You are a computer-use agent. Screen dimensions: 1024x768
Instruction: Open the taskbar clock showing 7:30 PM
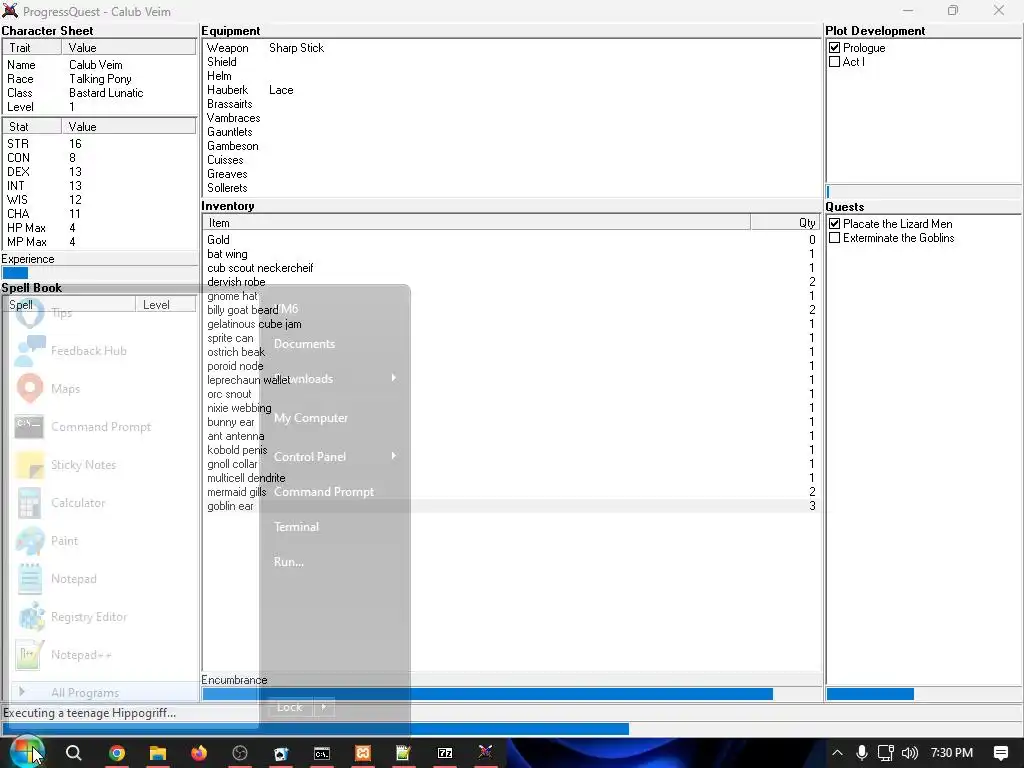(952, 753)
